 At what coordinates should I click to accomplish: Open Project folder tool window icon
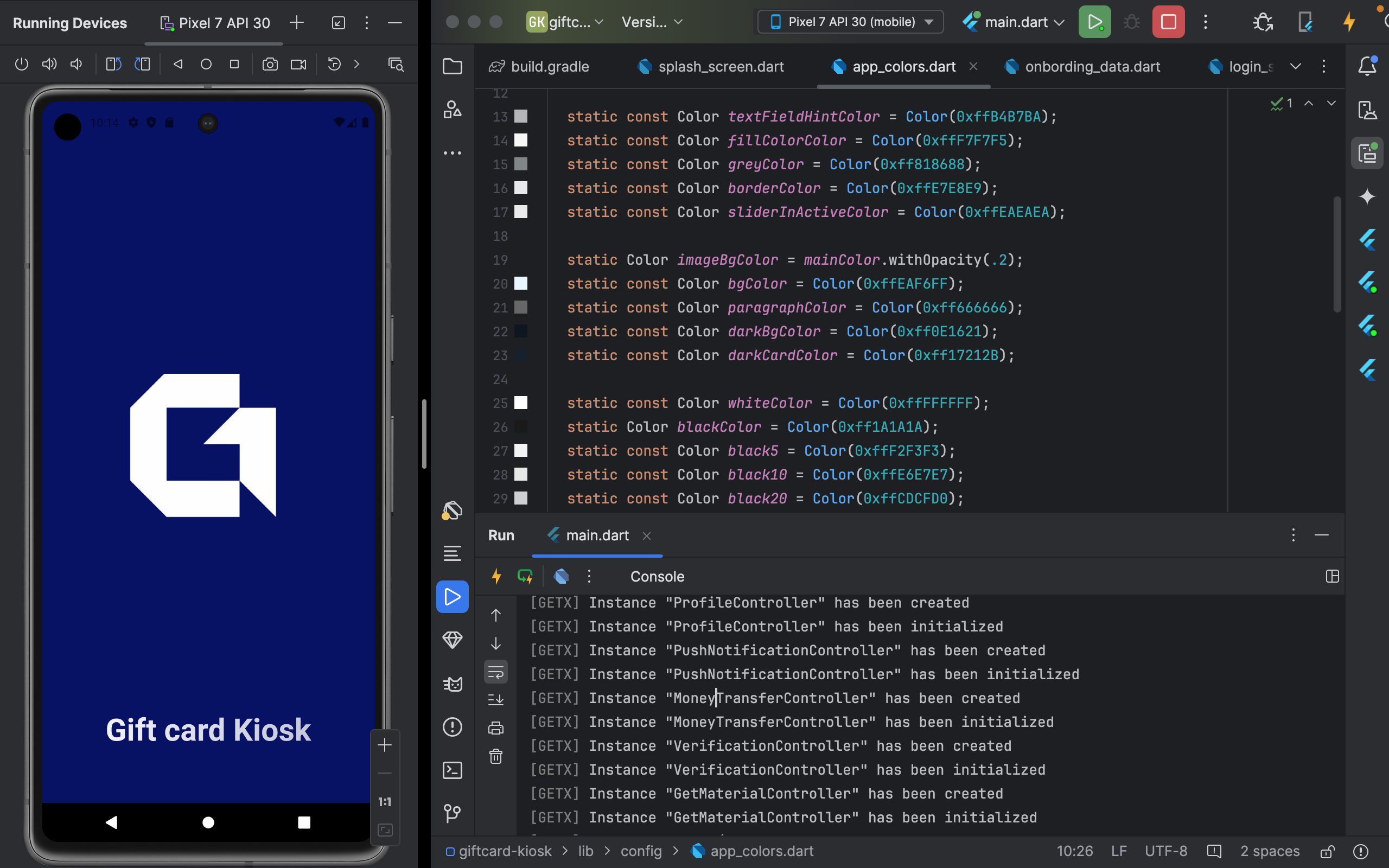click(453, 66)
